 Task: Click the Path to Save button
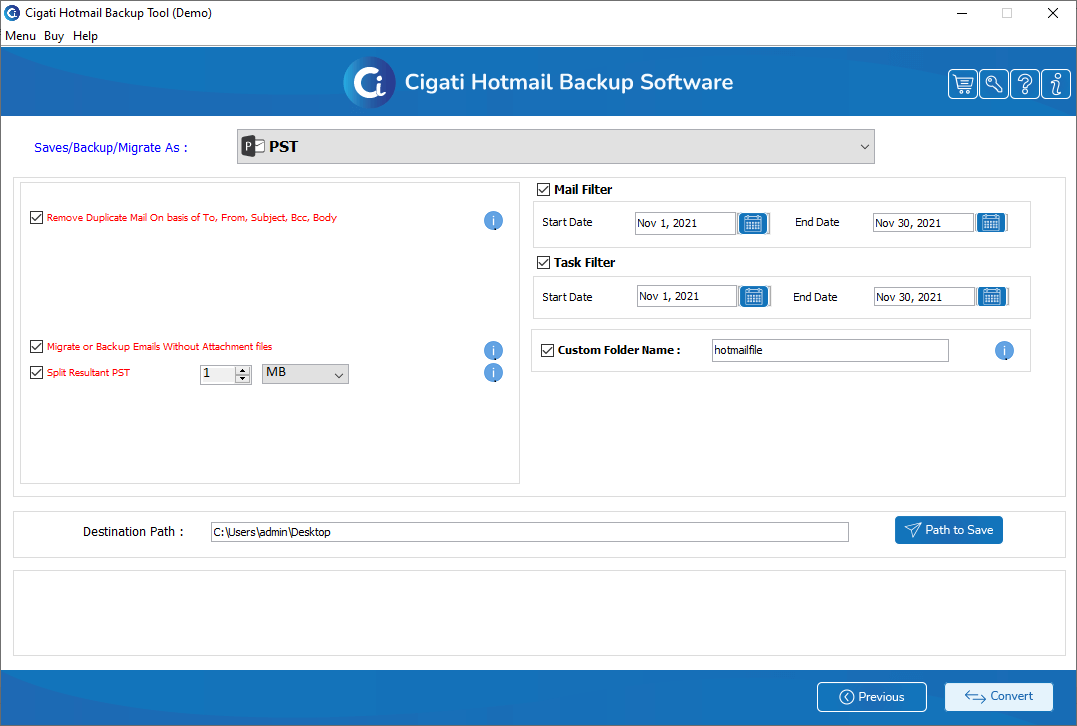949,530
